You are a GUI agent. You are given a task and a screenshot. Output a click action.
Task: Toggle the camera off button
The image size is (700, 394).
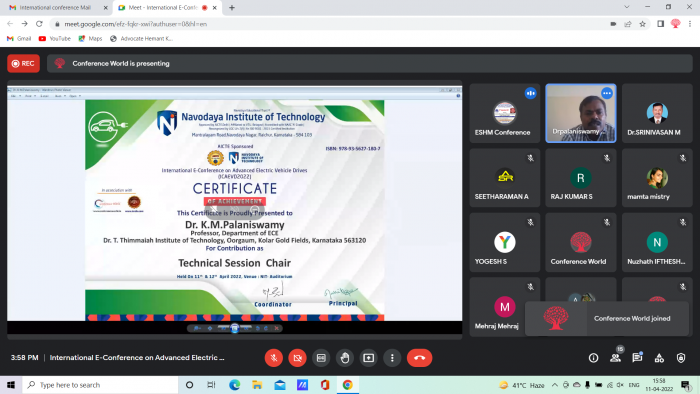(x=297, y=358)
